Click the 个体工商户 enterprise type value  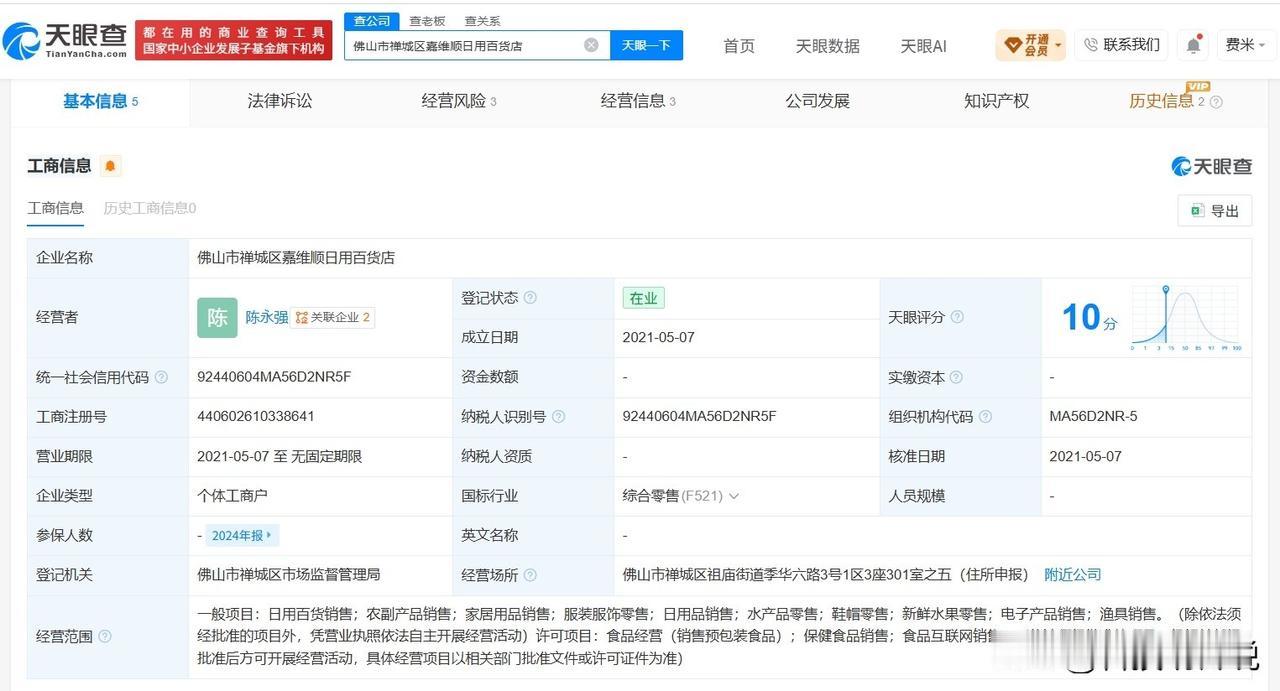point(232,495)
